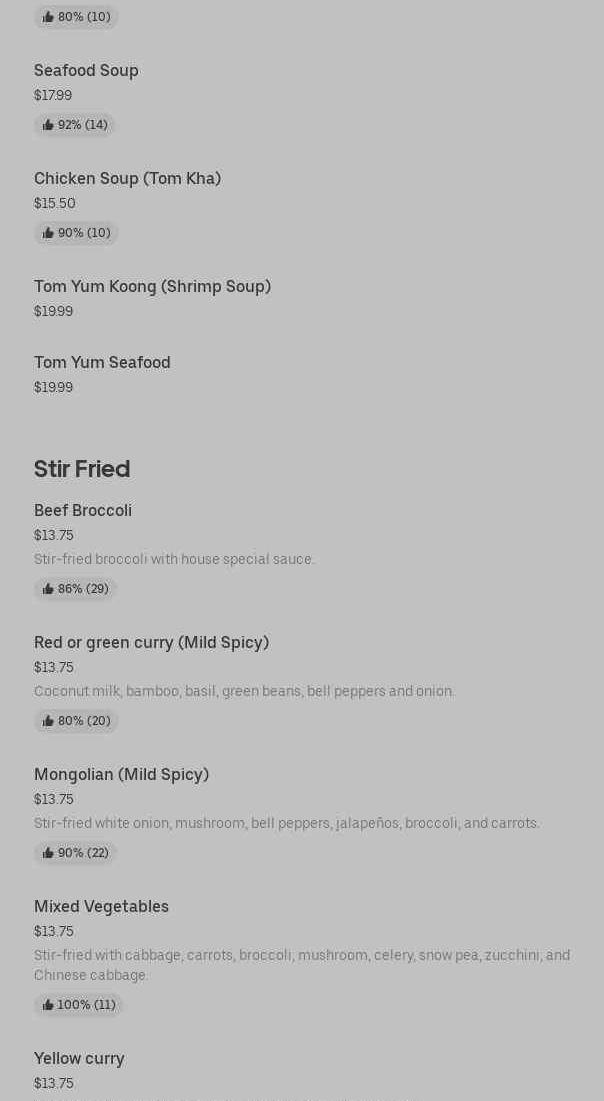
Task: Click the $19.99 price under Tom Yum Seafood
Action: click(53, 387)
